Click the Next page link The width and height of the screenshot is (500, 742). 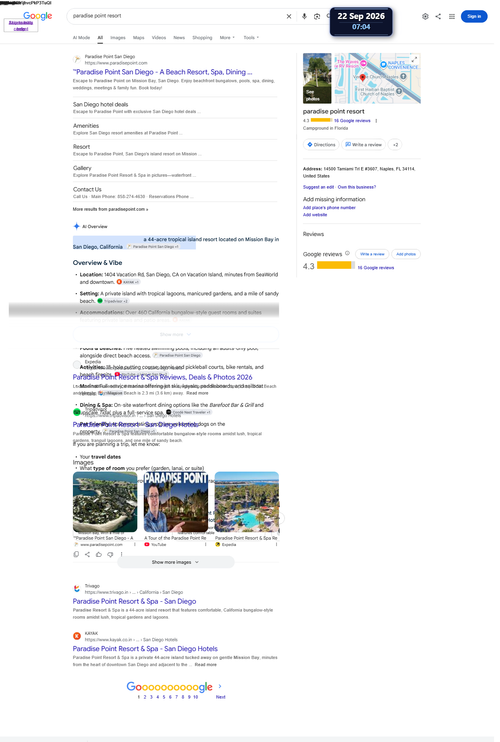click(220, 697)
